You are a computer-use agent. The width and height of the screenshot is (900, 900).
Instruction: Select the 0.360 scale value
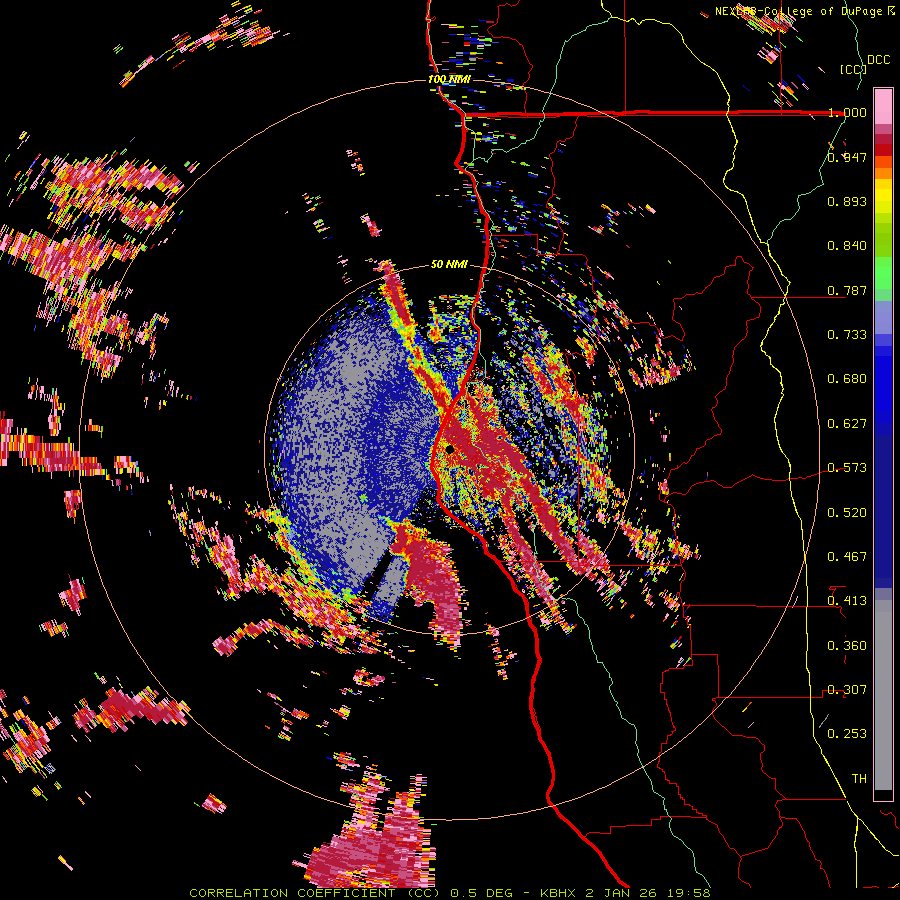(847, 645)
